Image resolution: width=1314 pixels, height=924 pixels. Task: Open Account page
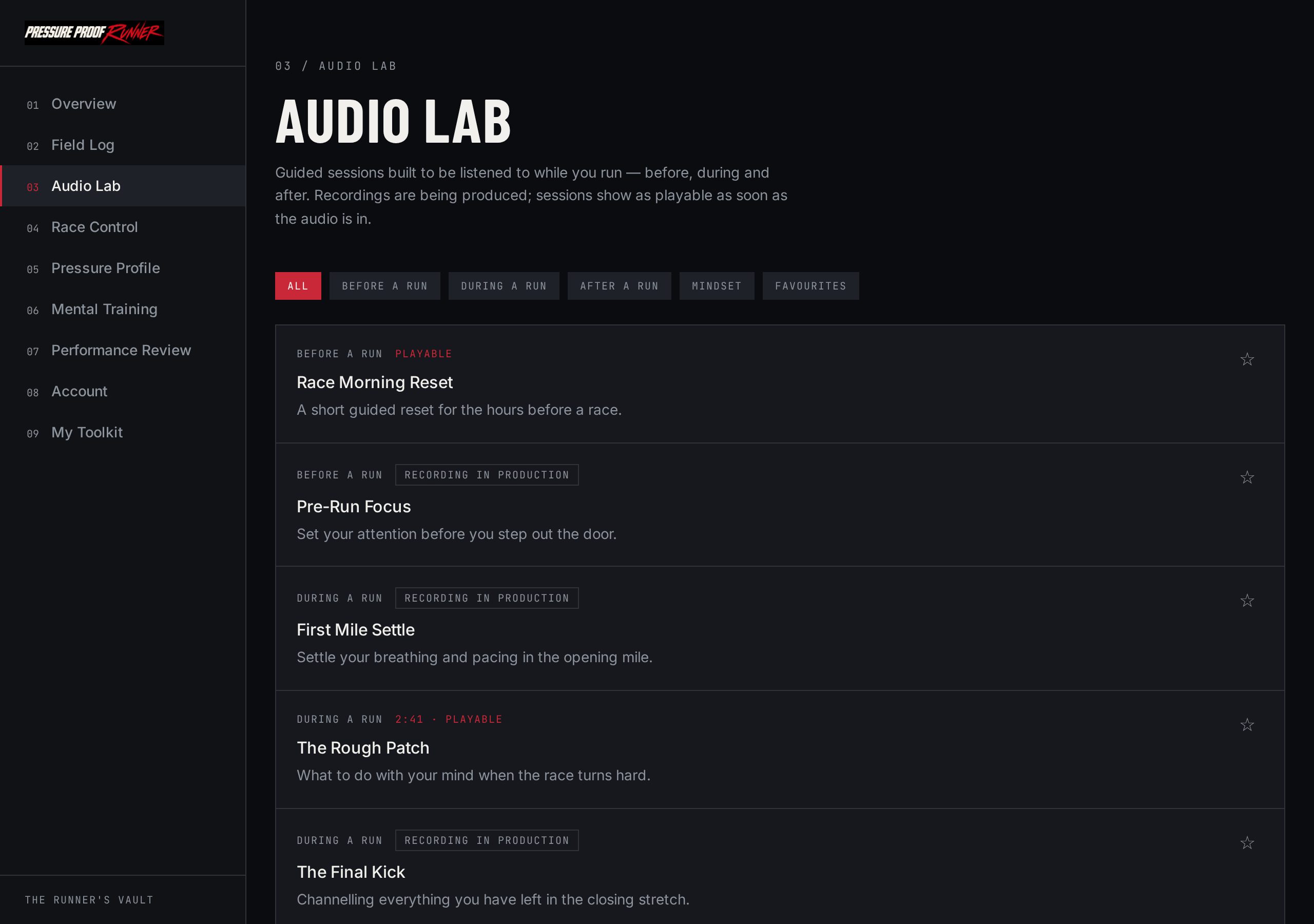(123, 392)
